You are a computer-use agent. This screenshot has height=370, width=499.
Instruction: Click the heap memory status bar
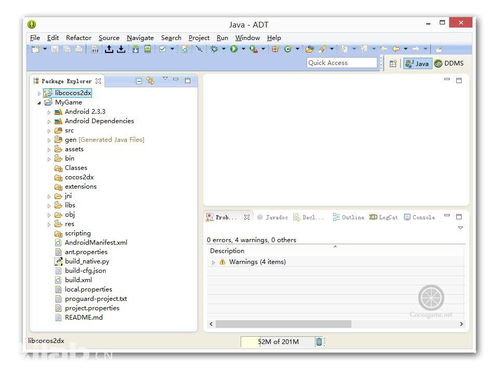pyautogui.click(x=278, y=342)
